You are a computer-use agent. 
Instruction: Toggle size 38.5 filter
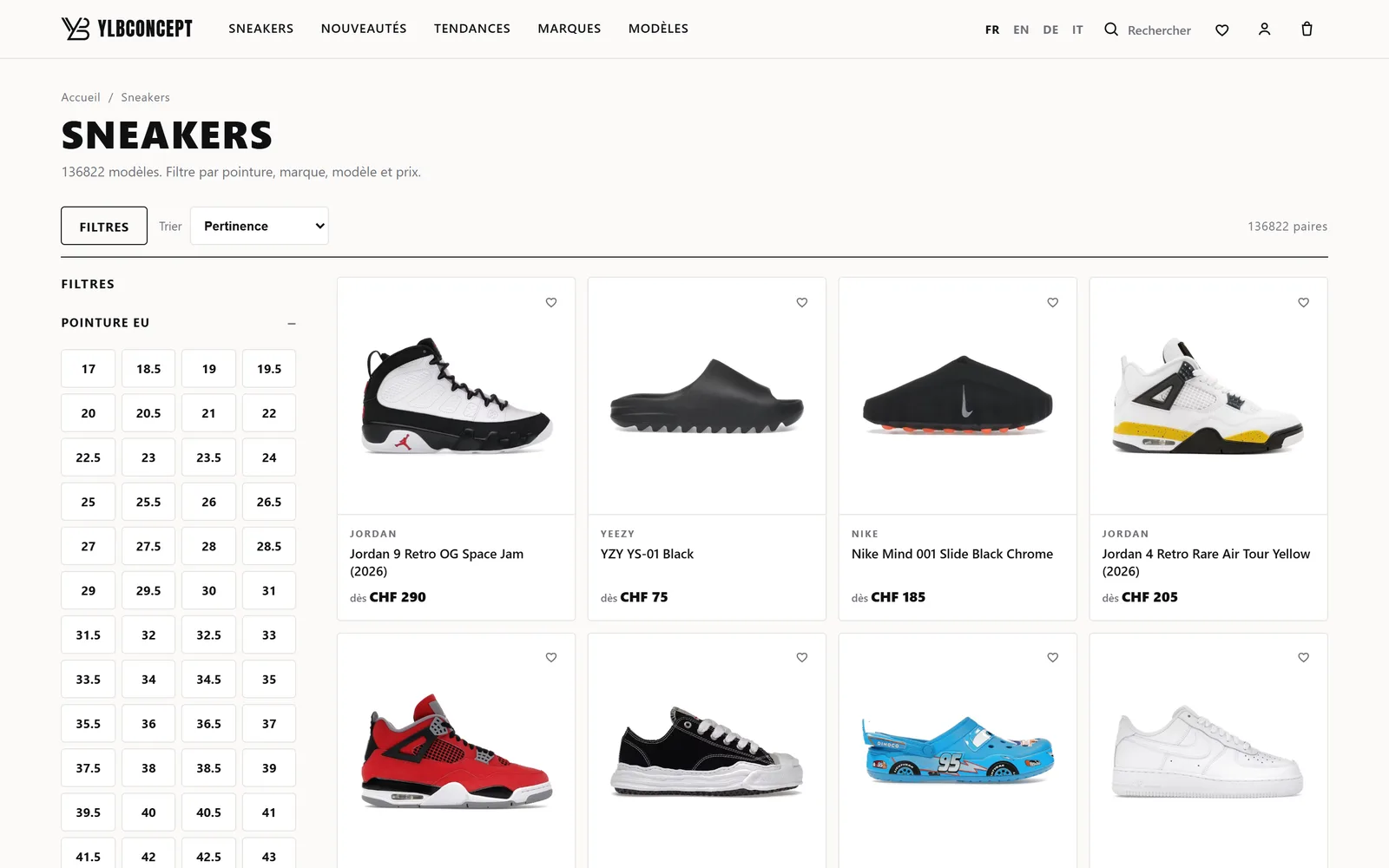coord(208,768)
